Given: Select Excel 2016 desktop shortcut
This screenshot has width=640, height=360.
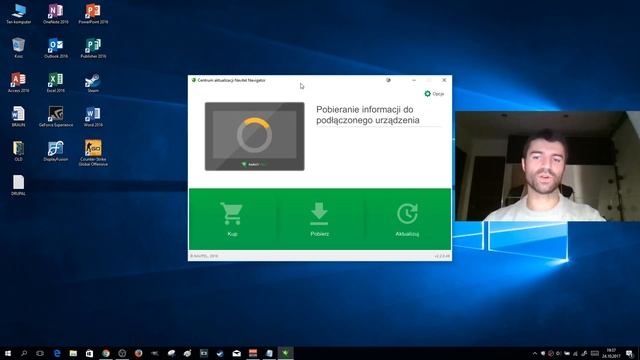Looking at the screenshot, I should pos(56,82).
